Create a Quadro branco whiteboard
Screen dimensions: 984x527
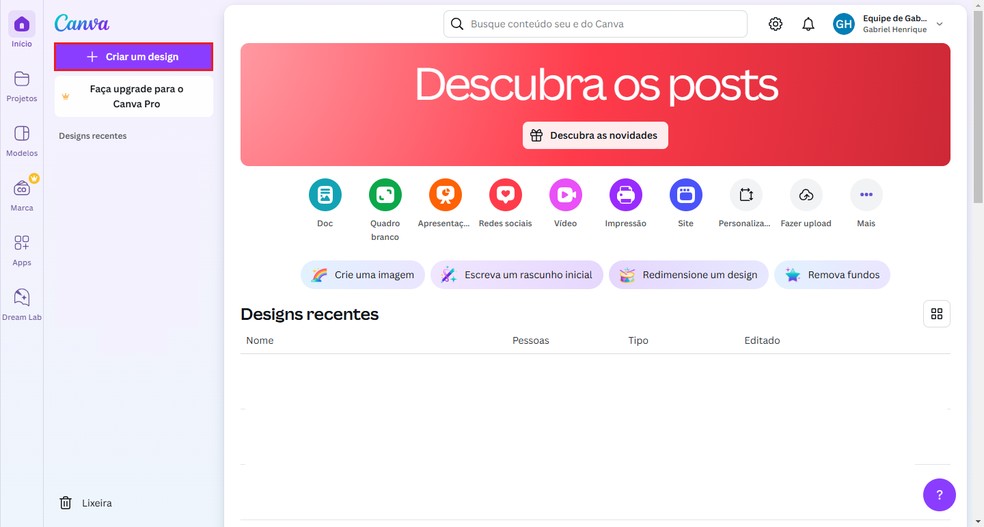(385, 195)
